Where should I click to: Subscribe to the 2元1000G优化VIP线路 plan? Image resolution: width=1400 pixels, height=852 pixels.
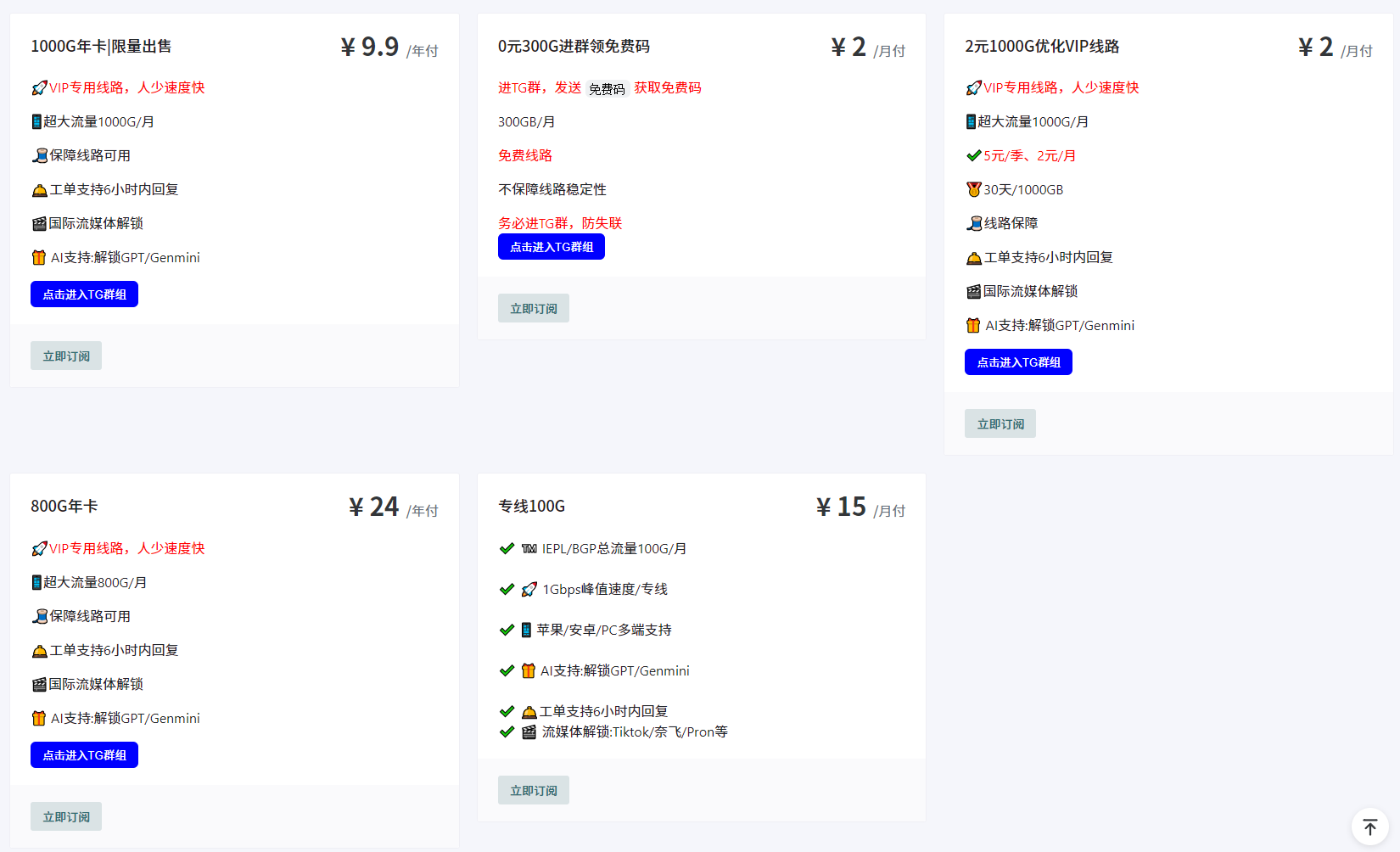pyautogui.click(x=1000, y=424)
